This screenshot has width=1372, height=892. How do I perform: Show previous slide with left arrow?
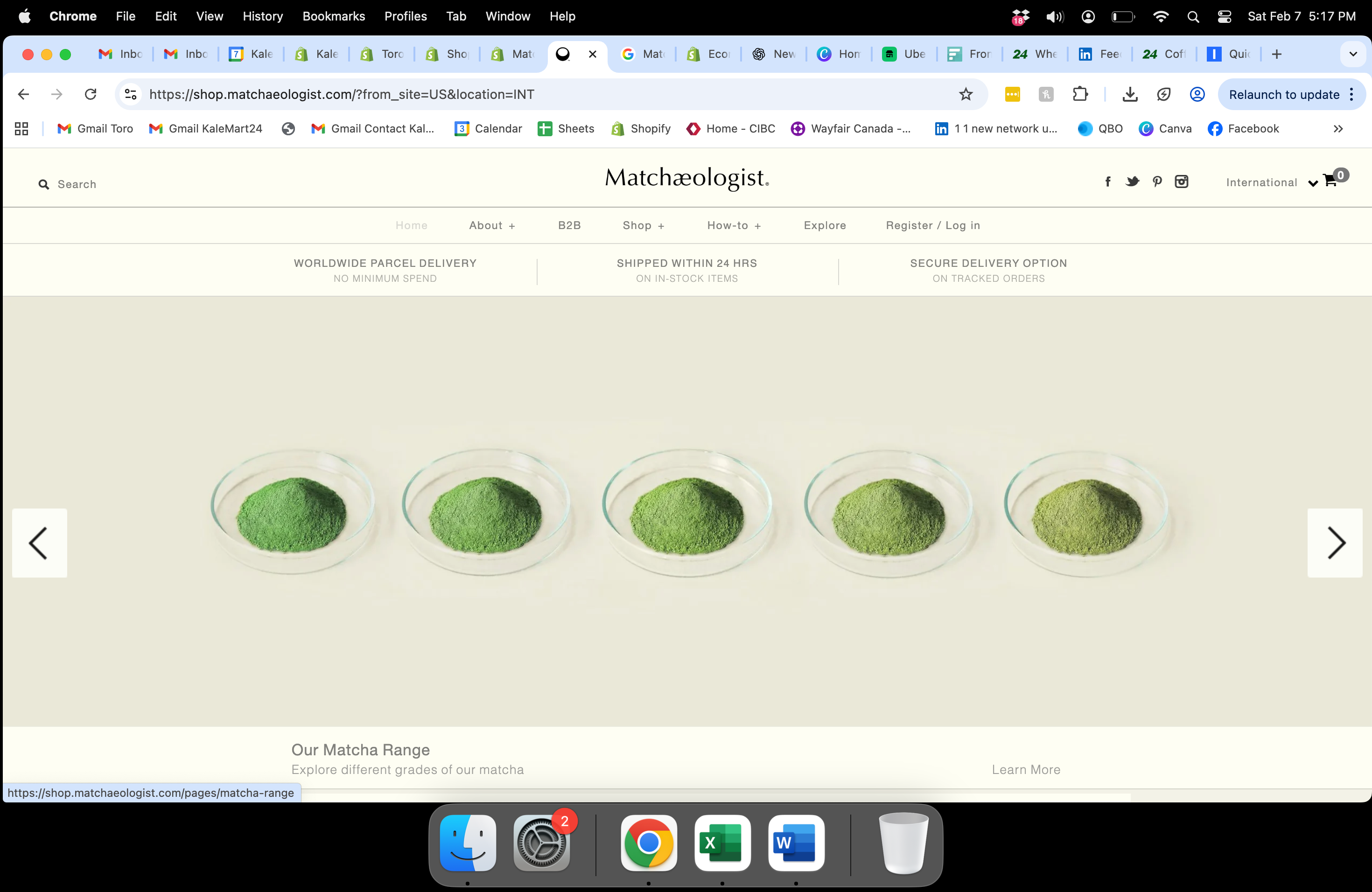(39, 543)
